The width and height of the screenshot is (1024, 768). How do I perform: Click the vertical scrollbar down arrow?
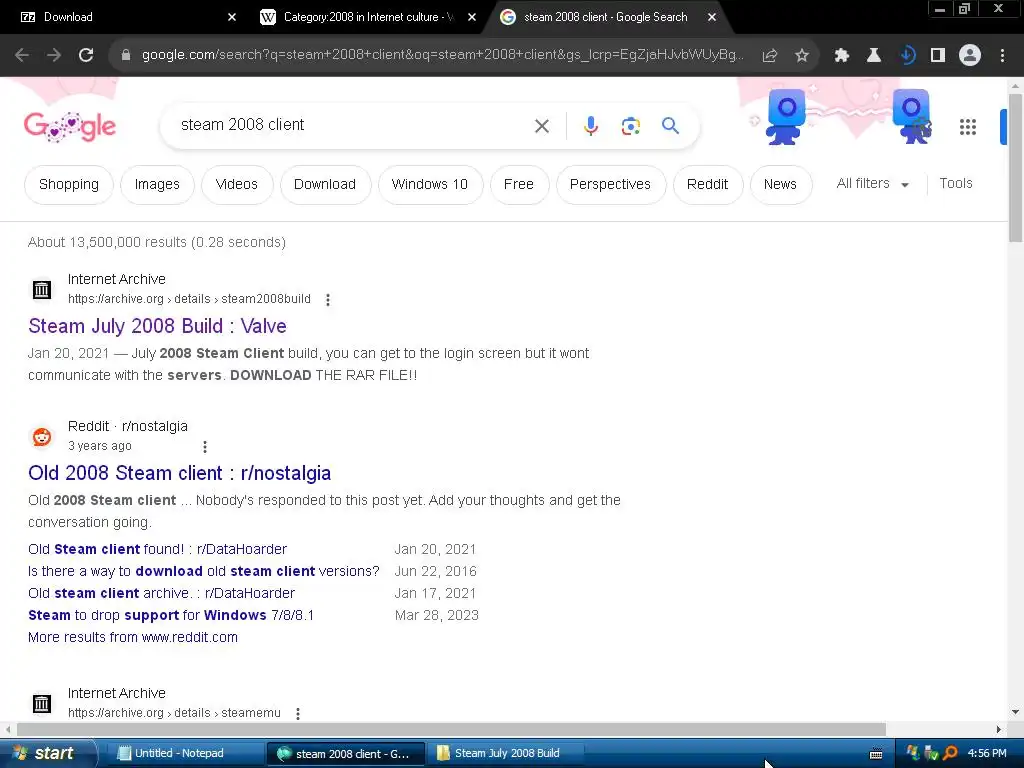[1015, 712]
